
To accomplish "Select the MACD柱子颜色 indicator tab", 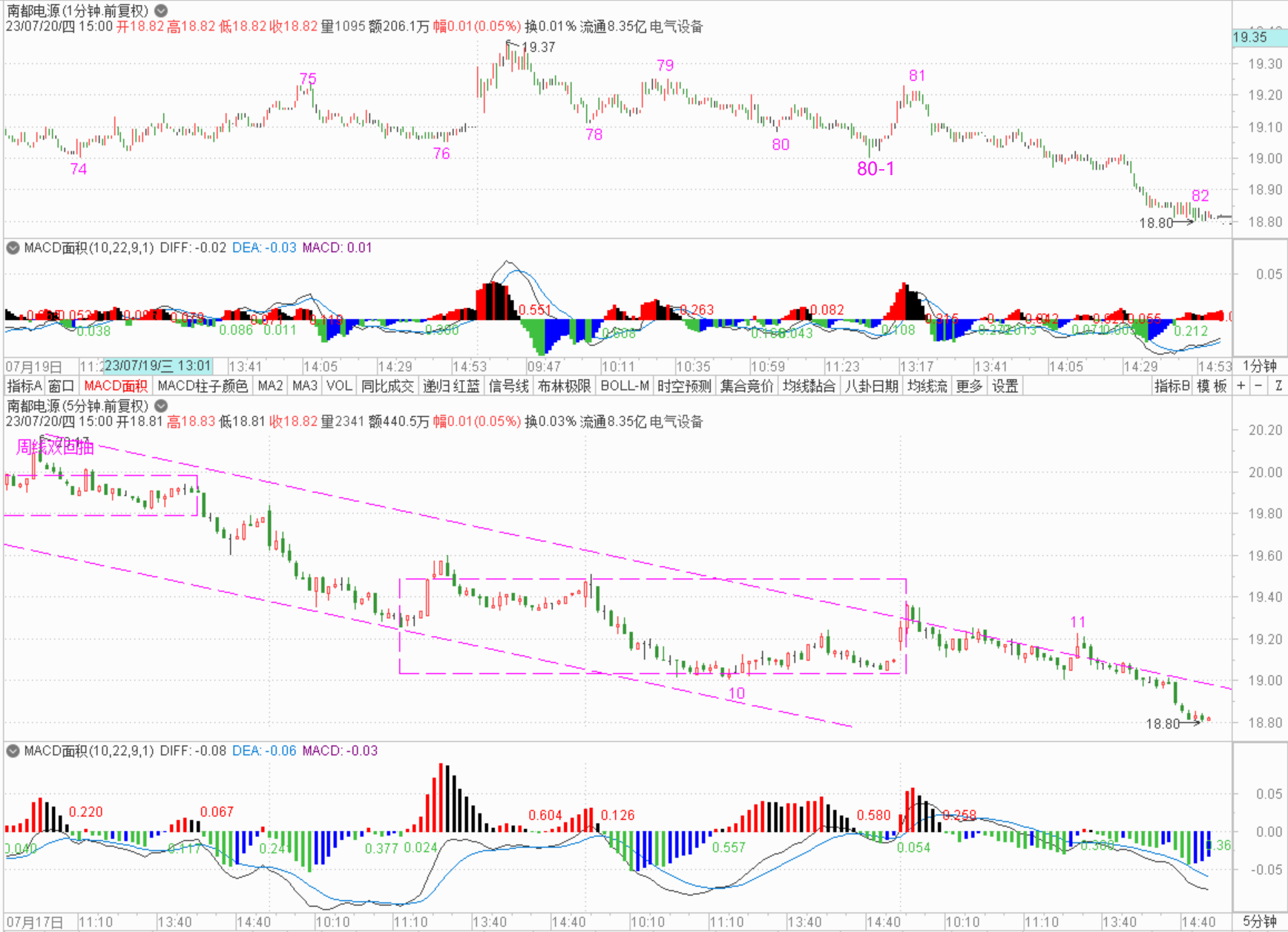I will 203,386.
